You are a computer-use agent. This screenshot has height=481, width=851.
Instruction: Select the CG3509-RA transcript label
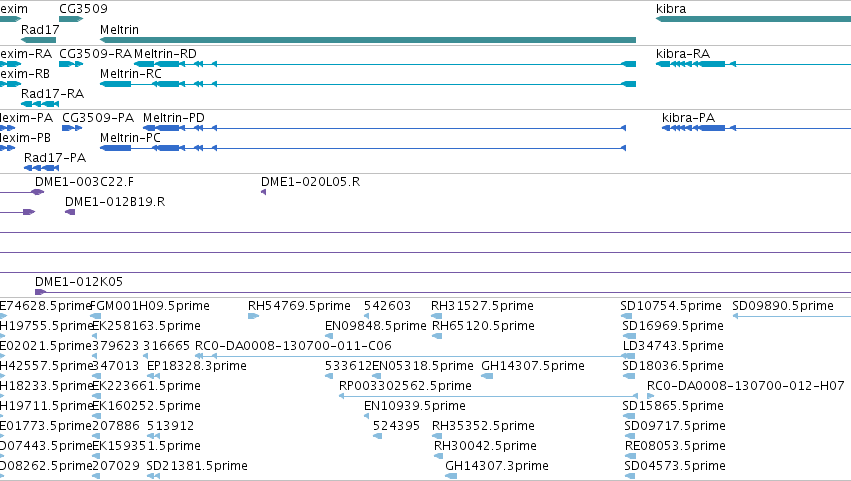click(x=96, y=54)
